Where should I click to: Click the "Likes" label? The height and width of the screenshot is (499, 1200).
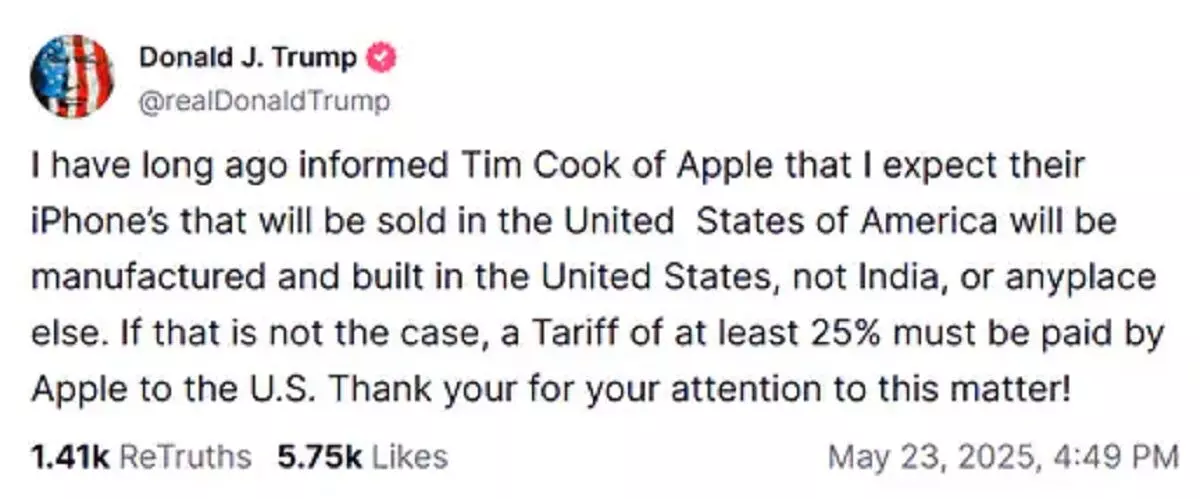click(x=408, y=457)
